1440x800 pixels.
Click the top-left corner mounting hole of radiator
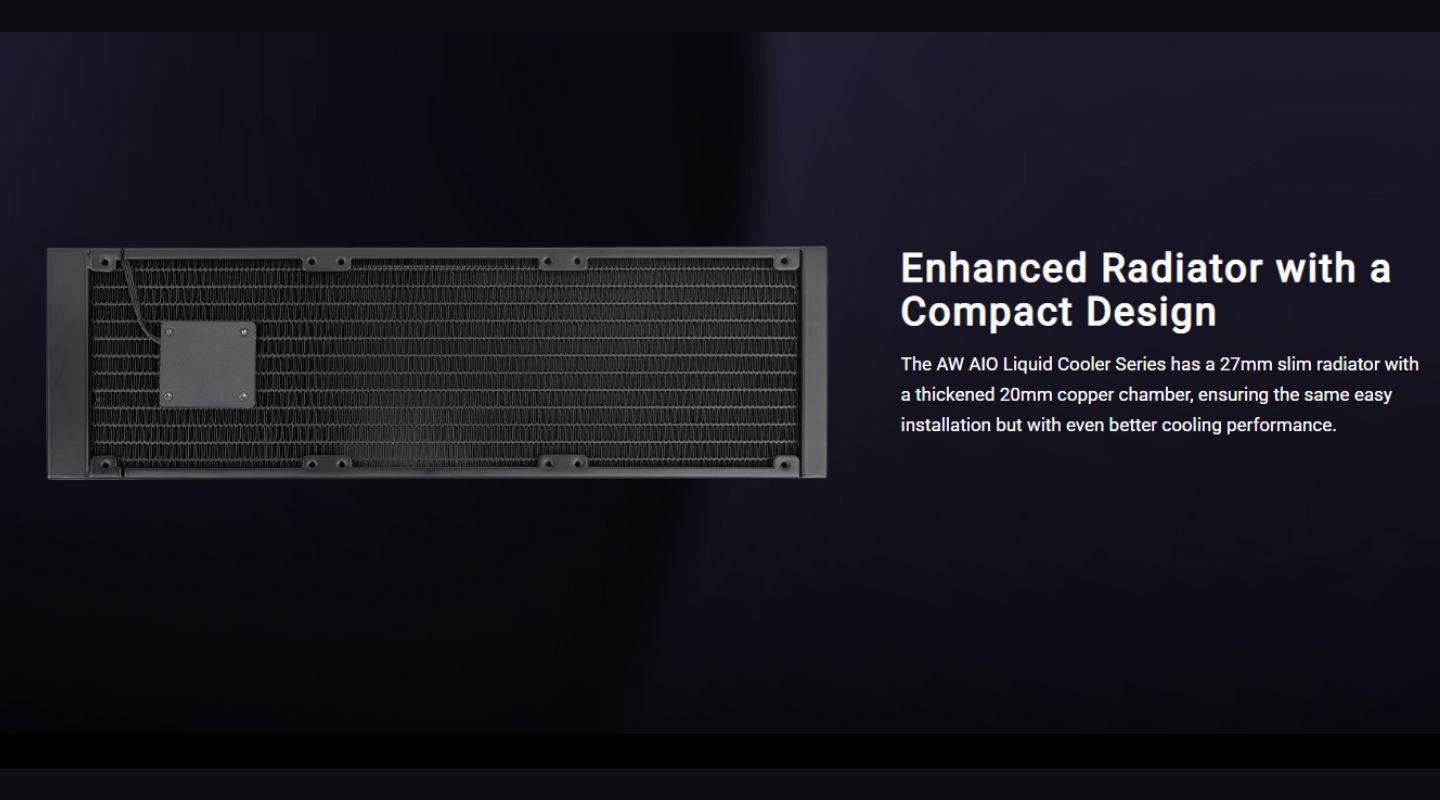click(103, 262)
